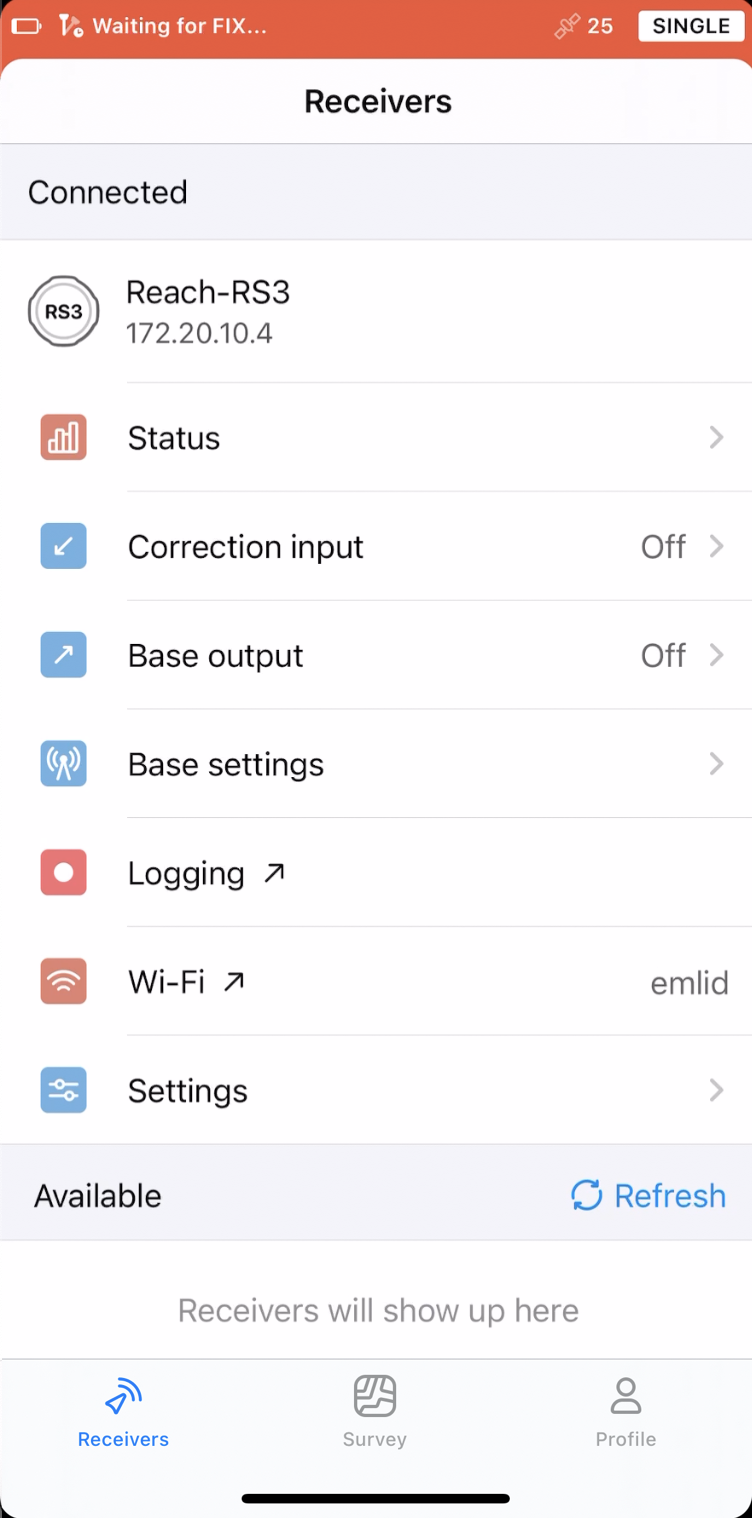
Task: Tap the red Status bar-chart icon
Action: 63,438
